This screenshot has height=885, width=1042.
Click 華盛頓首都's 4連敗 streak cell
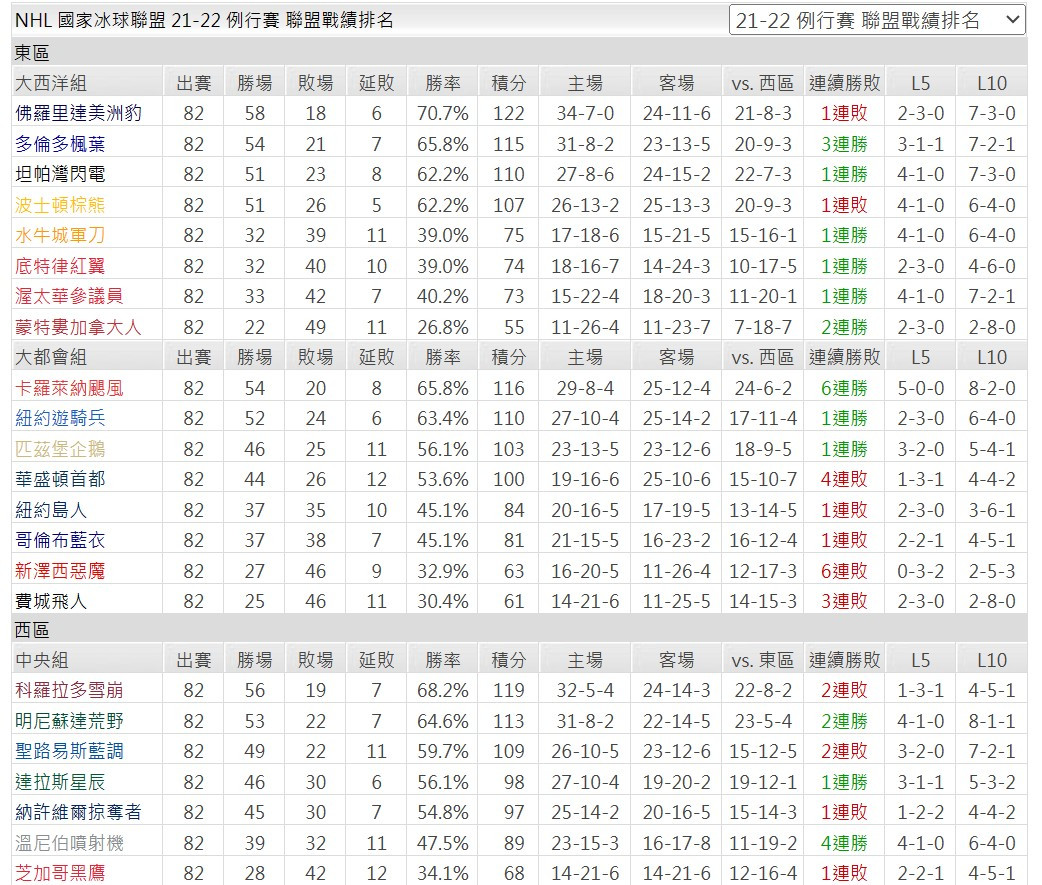pos(844,479)
